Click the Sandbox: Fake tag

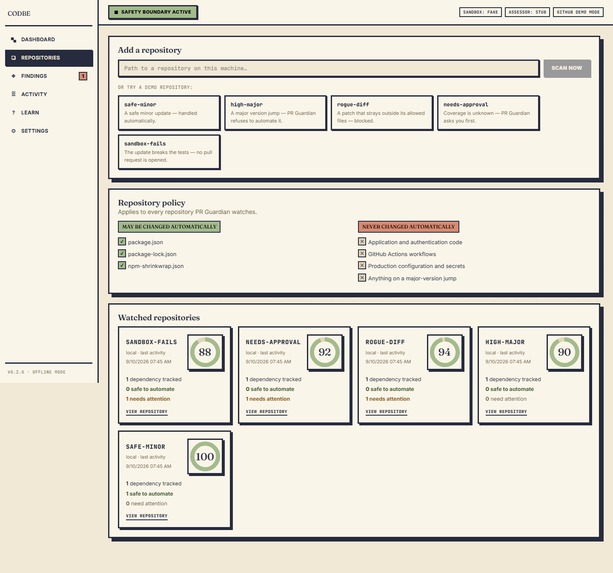pyautogui.click(x=480, y=12)
